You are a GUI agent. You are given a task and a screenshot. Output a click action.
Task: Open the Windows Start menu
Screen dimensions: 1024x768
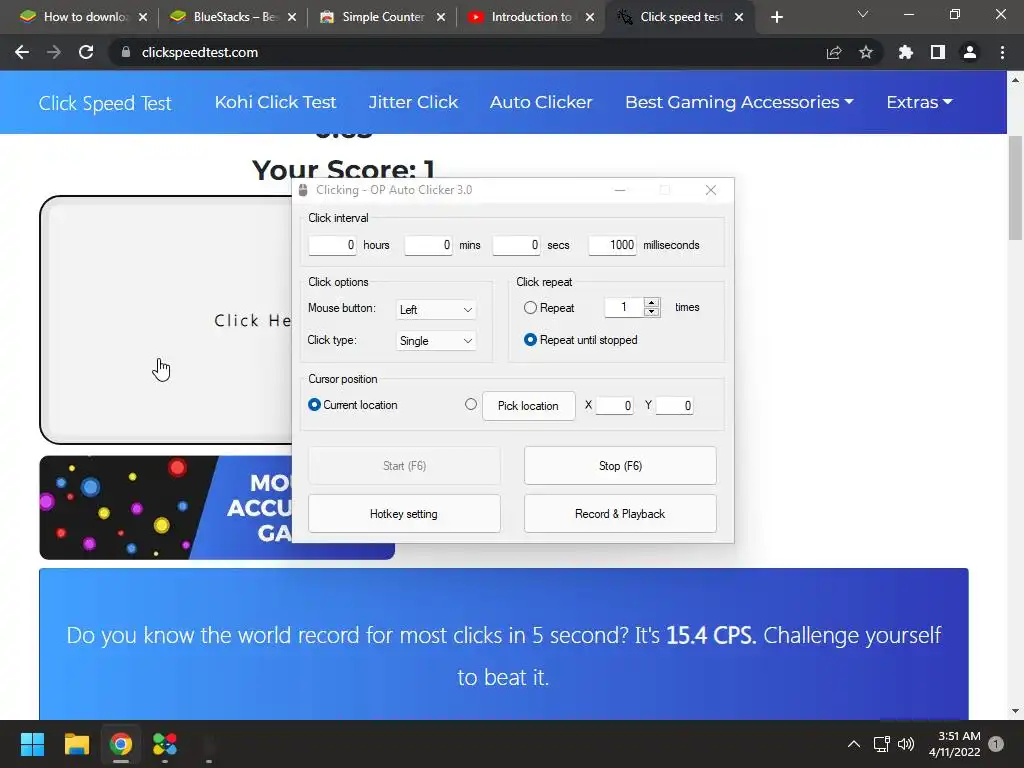point(32,744)
